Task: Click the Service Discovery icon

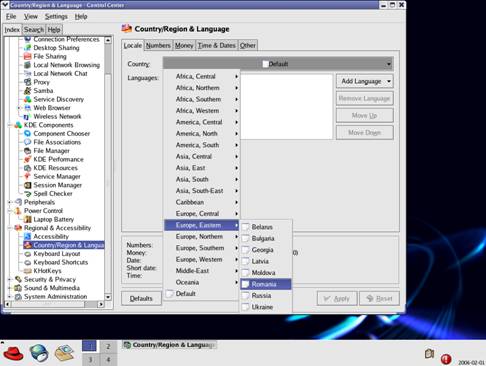Action: tap(28, 99)
